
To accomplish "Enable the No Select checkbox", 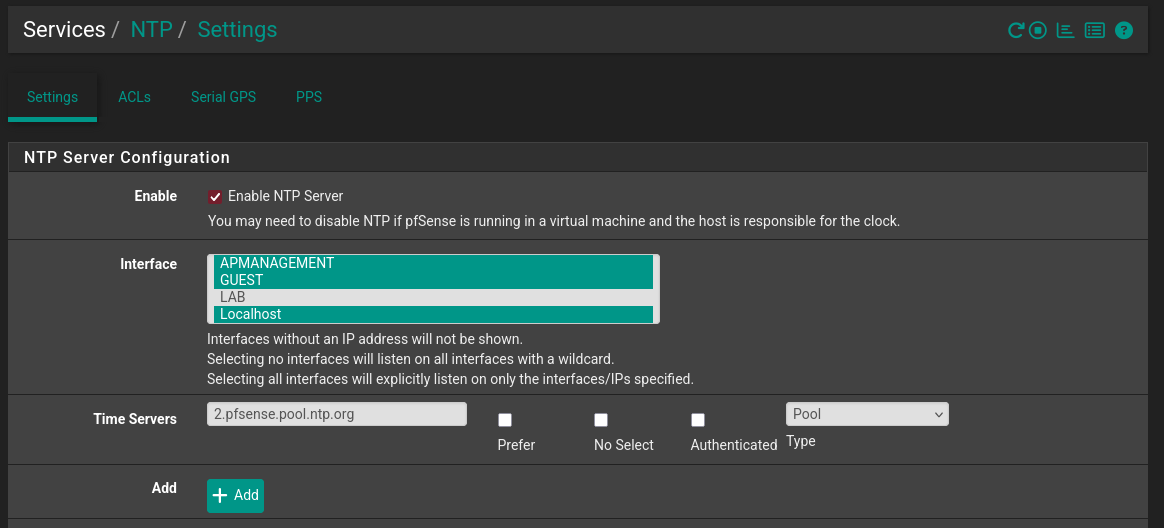I will (601, 420).
